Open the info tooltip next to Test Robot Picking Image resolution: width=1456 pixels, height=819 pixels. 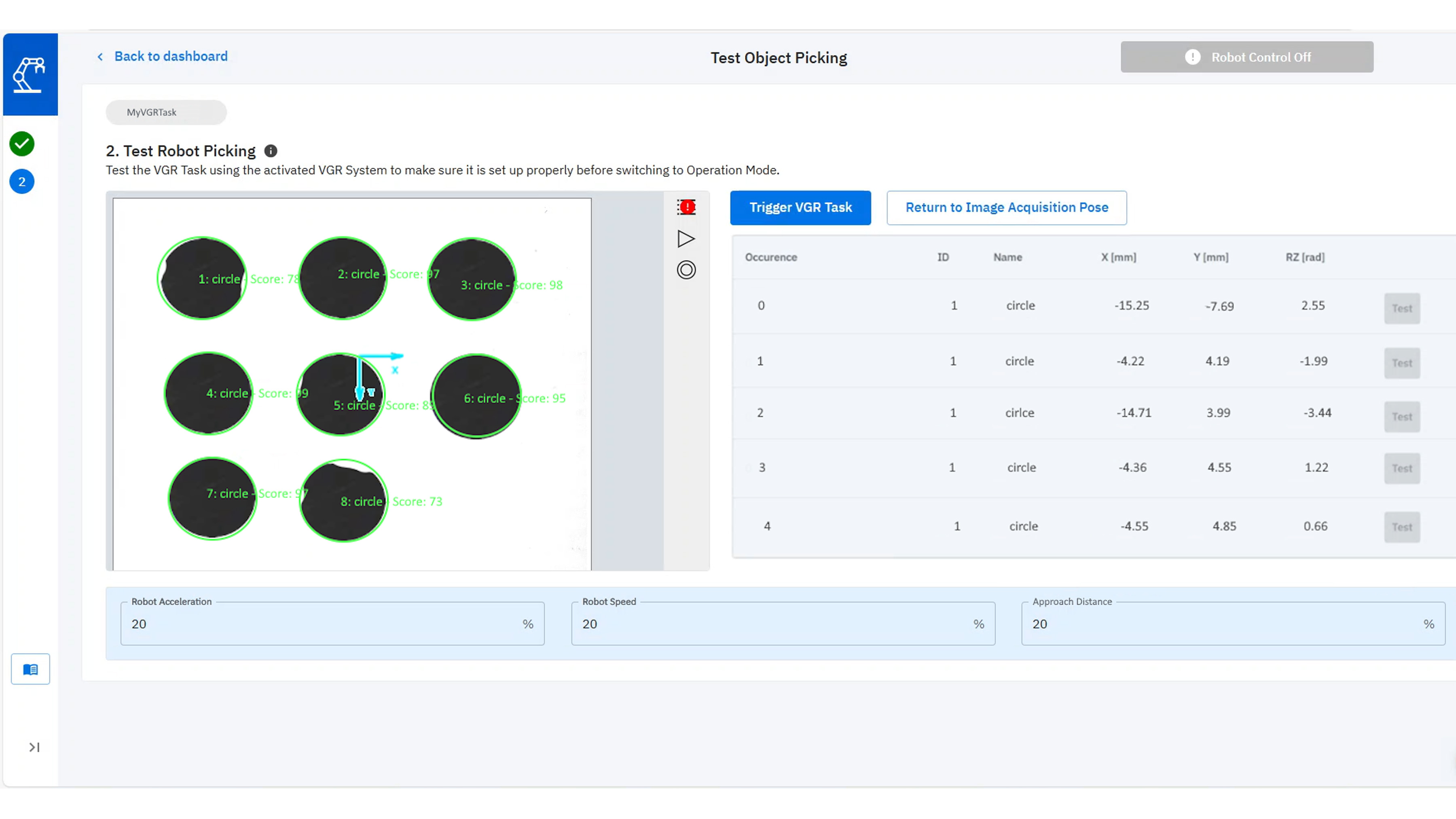(270, 150)
